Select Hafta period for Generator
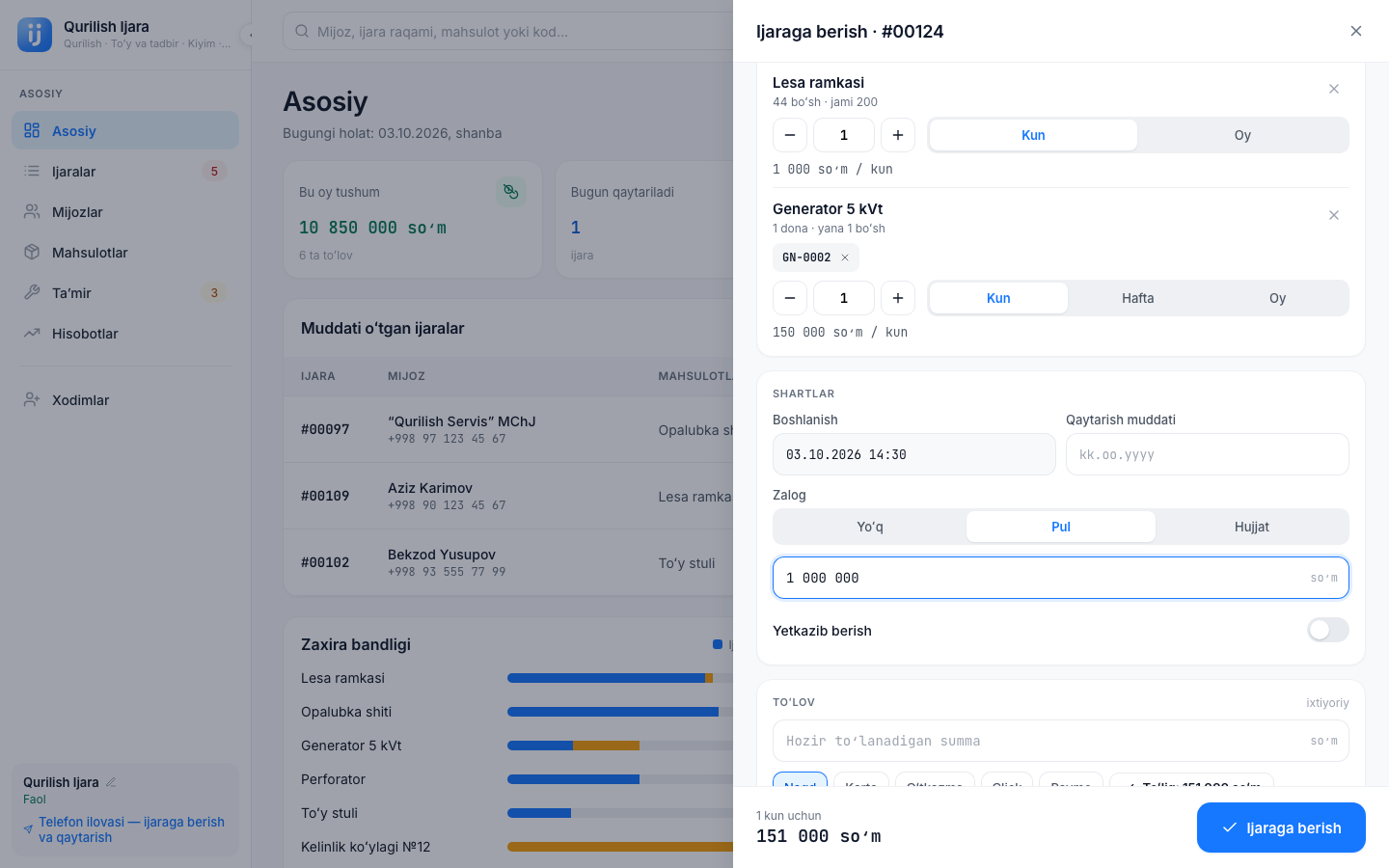Screen dimensions: 1389x868 pyautogui.click(x=1138, y=298)
